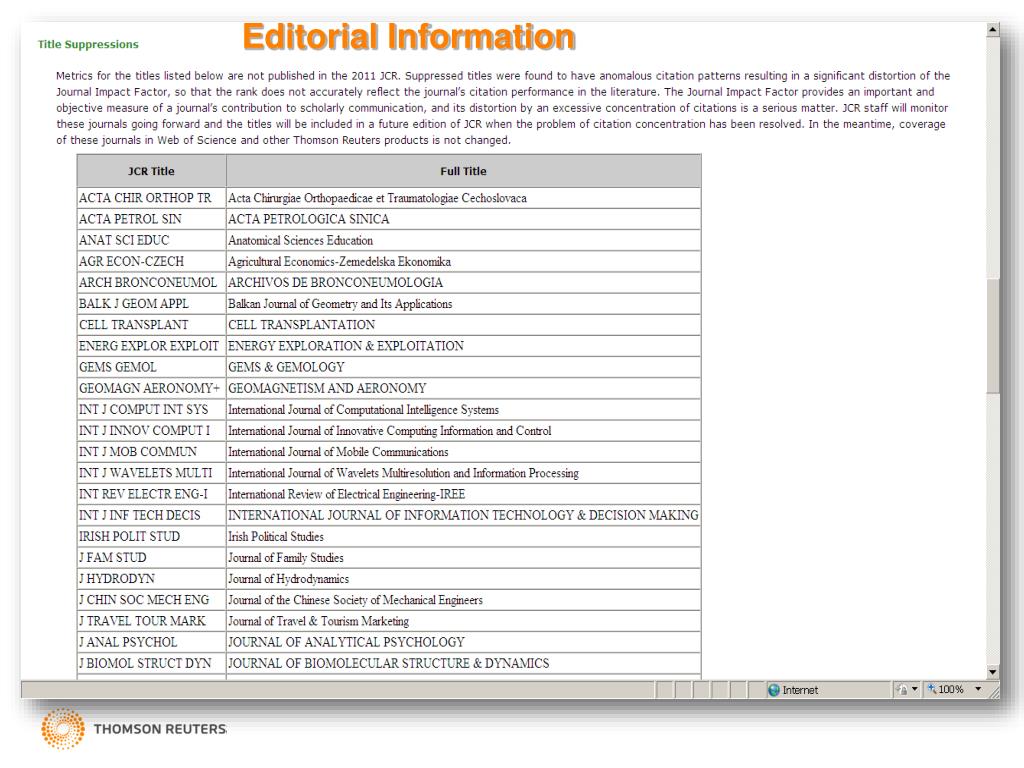
Task: Select the INT REV ELECTR ENG-I cell
Action: pyautogui.click(x=152, y=494)
